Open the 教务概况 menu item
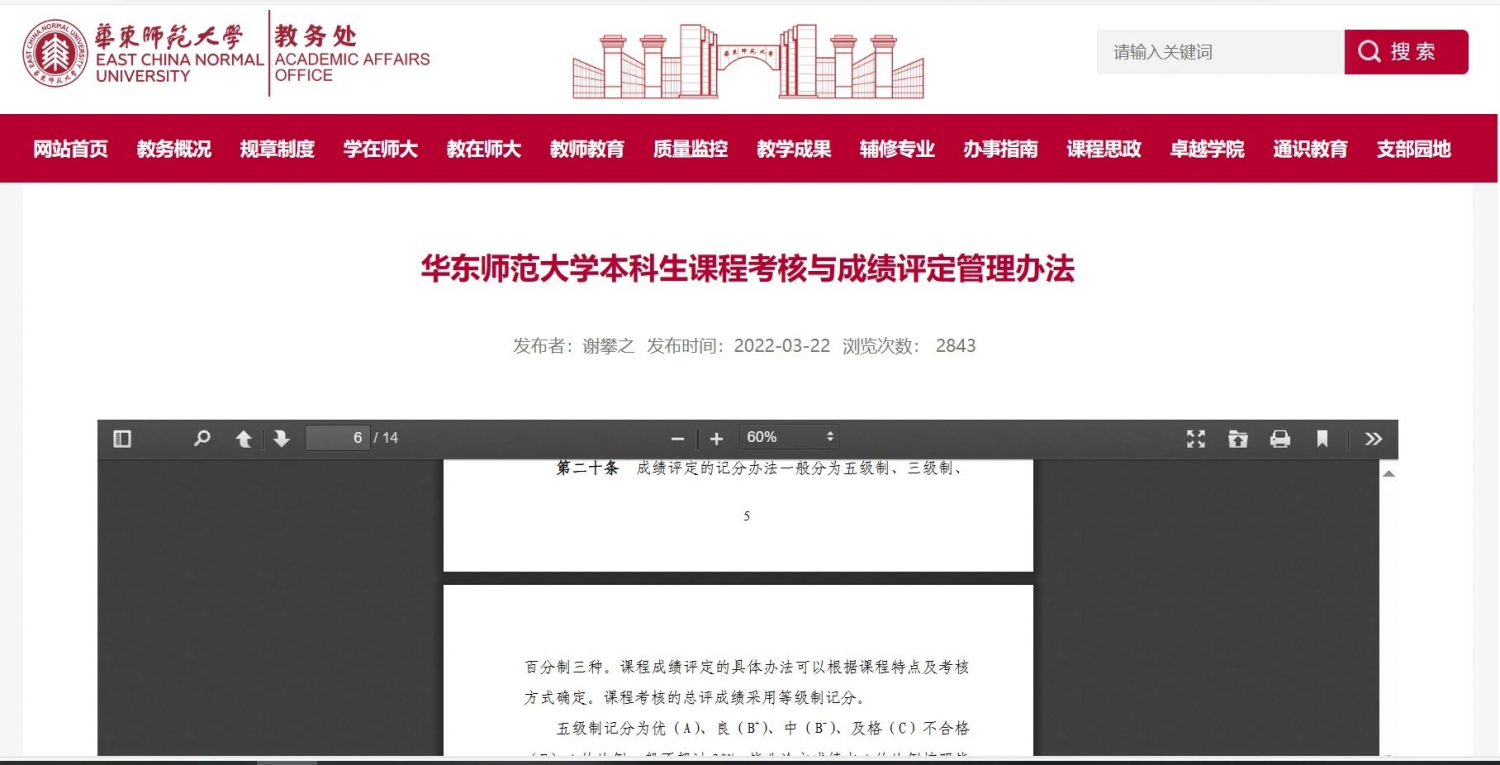This screenshot has height=765, width=1500. click(174, 149)
